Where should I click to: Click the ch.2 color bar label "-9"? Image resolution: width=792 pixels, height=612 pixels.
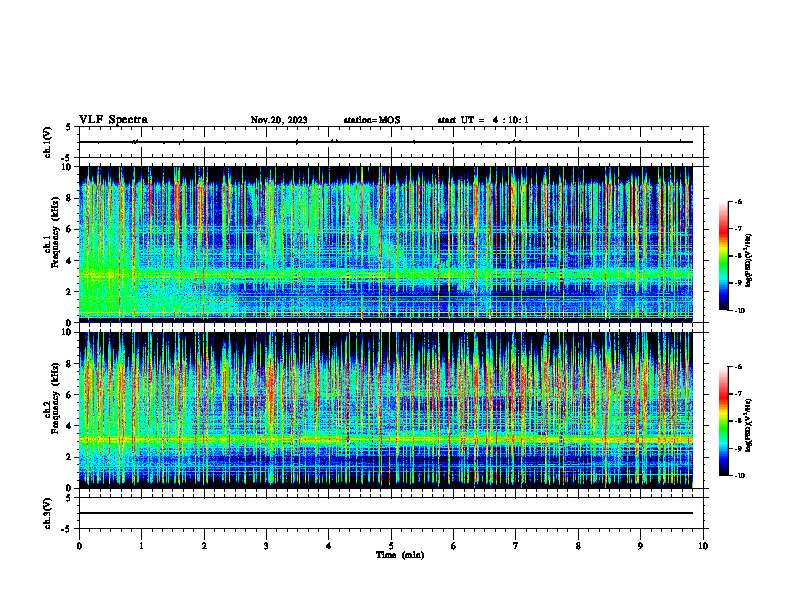coord(738,448)
